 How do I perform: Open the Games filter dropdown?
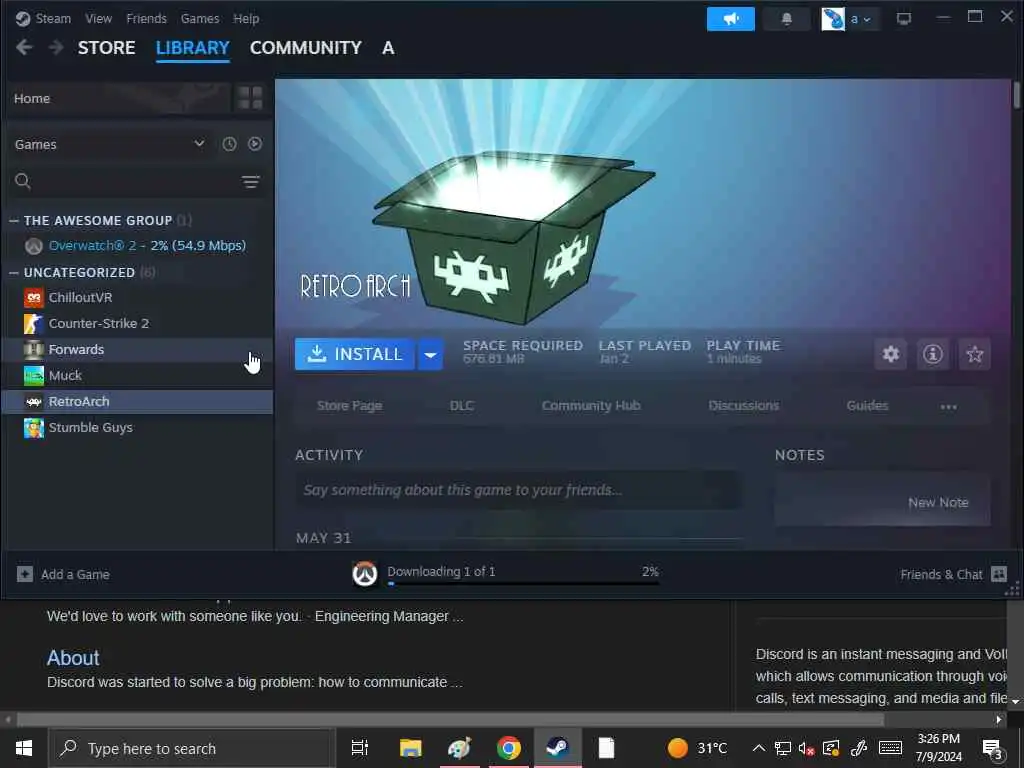click(x=110, y=144)
